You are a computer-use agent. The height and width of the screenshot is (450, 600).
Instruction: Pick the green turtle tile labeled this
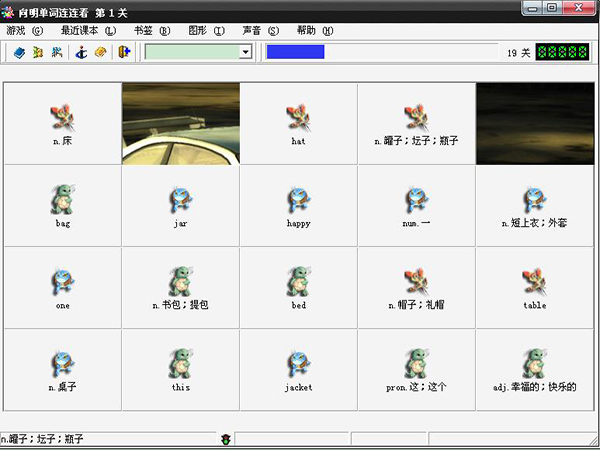point(181,370)
